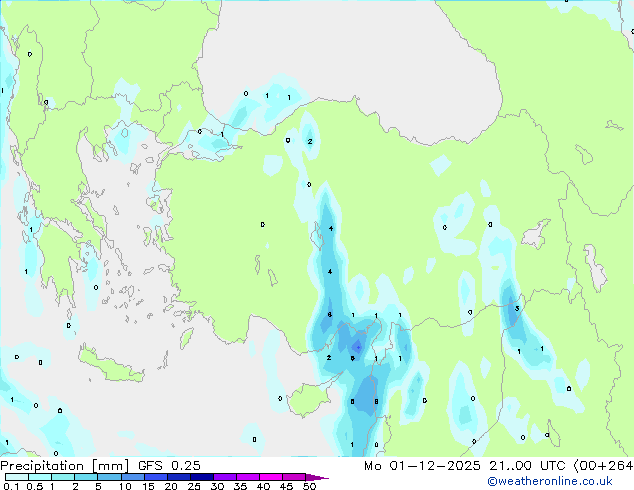Click the legend value label '50'
The height and width of the screenshot is (490, 634).
click(309, 486)
